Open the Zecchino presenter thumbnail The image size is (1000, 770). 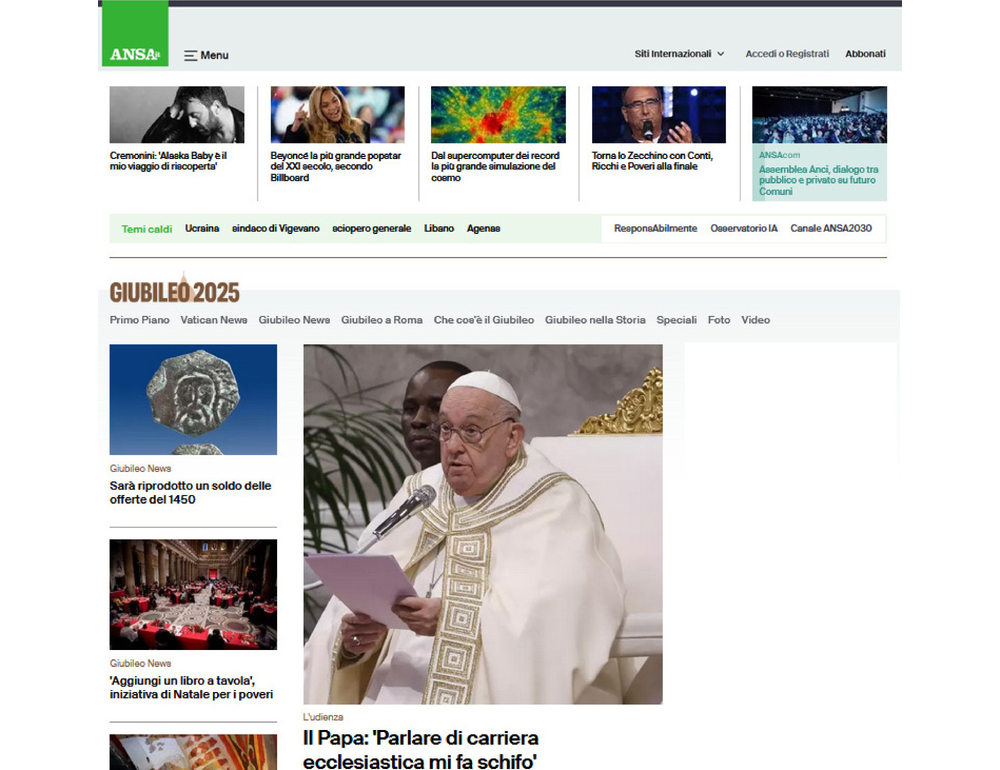pyautogui.click(x=659, y=115)
